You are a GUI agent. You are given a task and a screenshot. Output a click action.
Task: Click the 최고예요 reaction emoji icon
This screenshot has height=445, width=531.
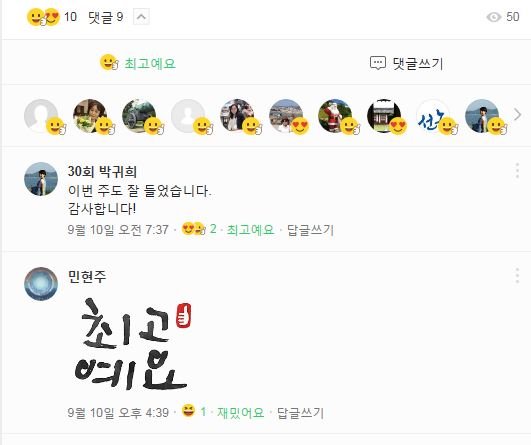pyautogui.click(x=109, y=62)
